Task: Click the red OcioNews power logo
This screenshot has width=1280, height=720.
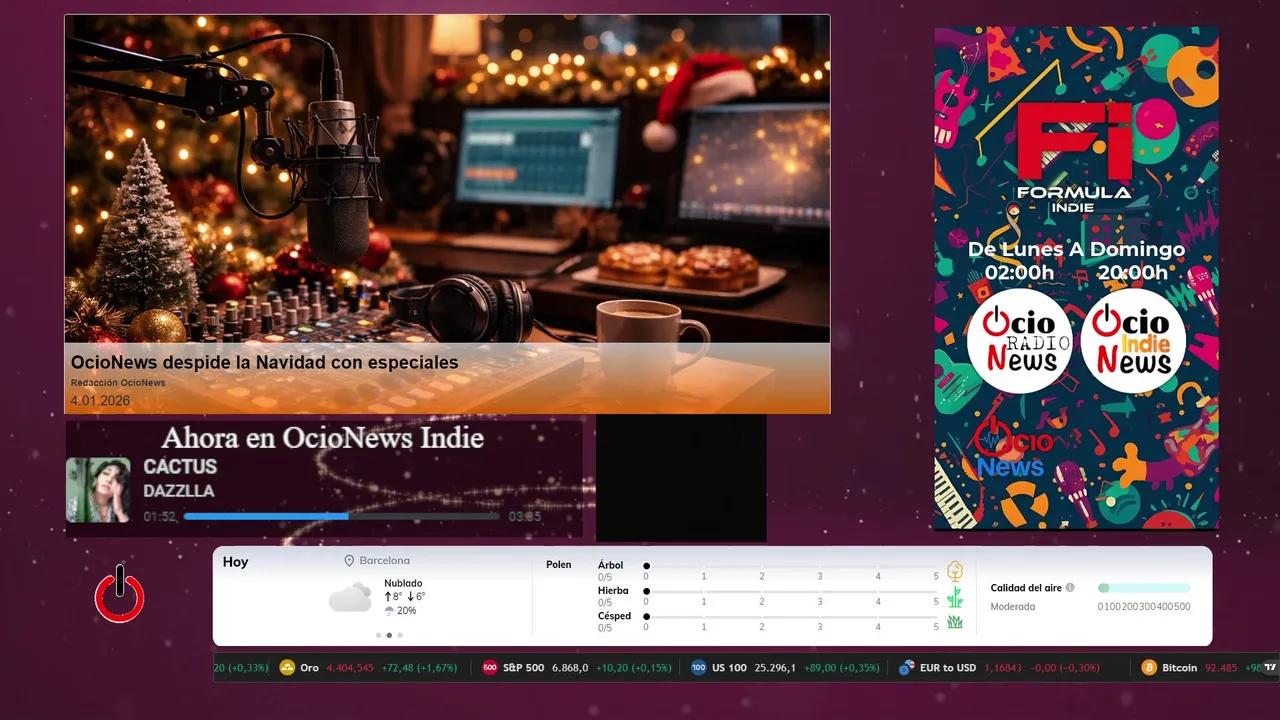Action: tap(120, 594)
